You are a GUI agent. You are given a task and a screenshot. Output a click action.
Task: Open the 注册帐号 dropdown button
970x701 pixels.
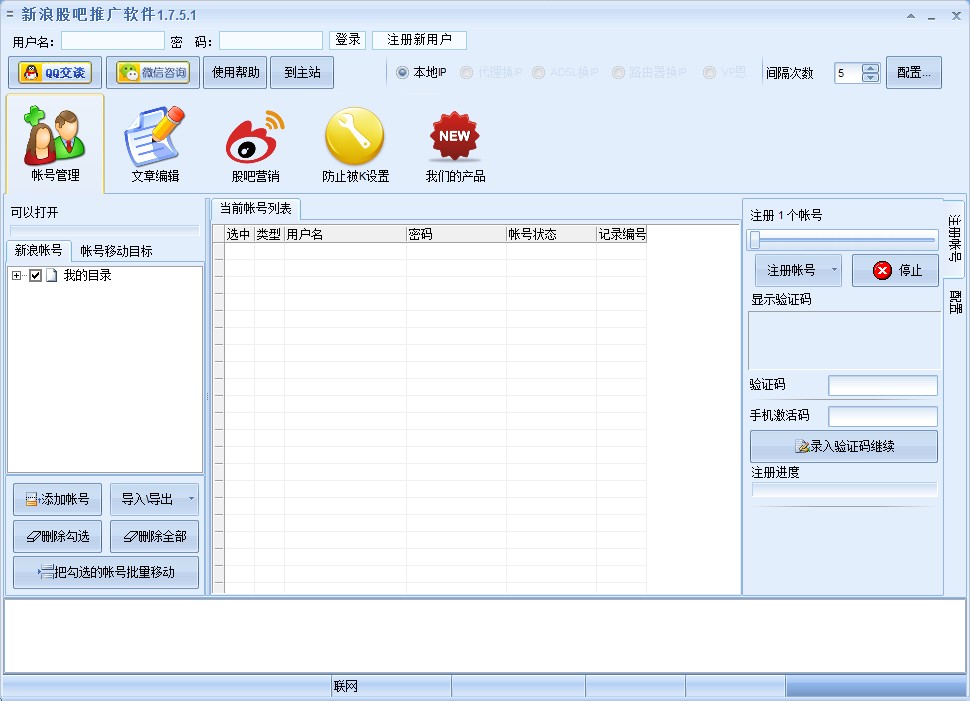pyautogui.click(x=833, y=271)
